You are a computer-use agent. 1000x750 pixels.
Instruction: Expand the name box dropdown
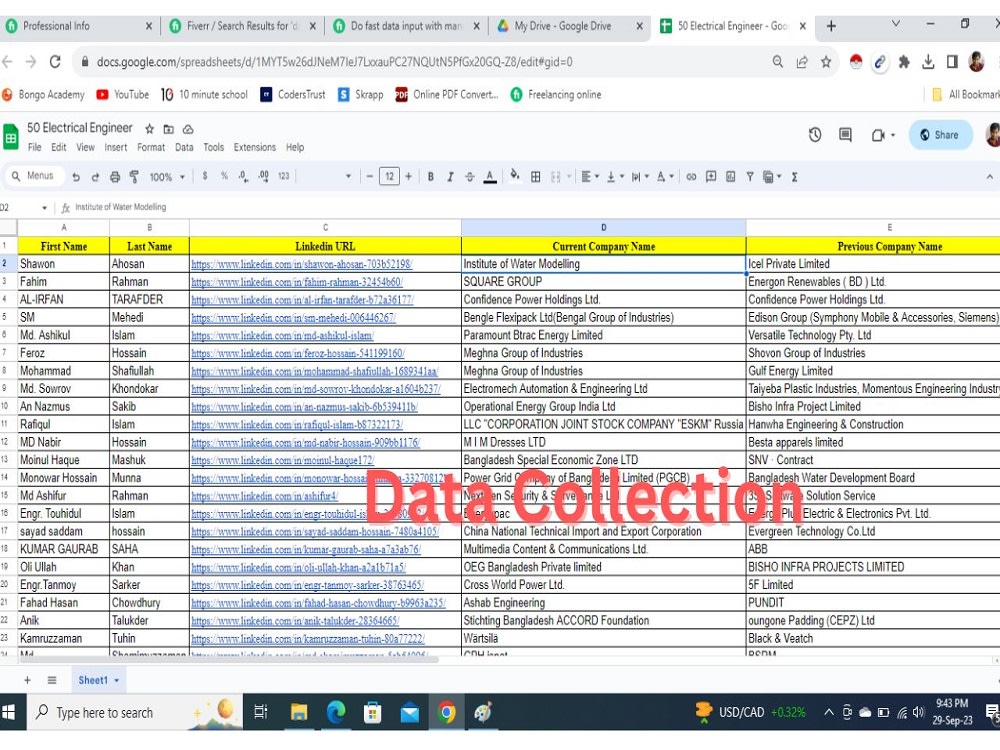tap(44, 208)
